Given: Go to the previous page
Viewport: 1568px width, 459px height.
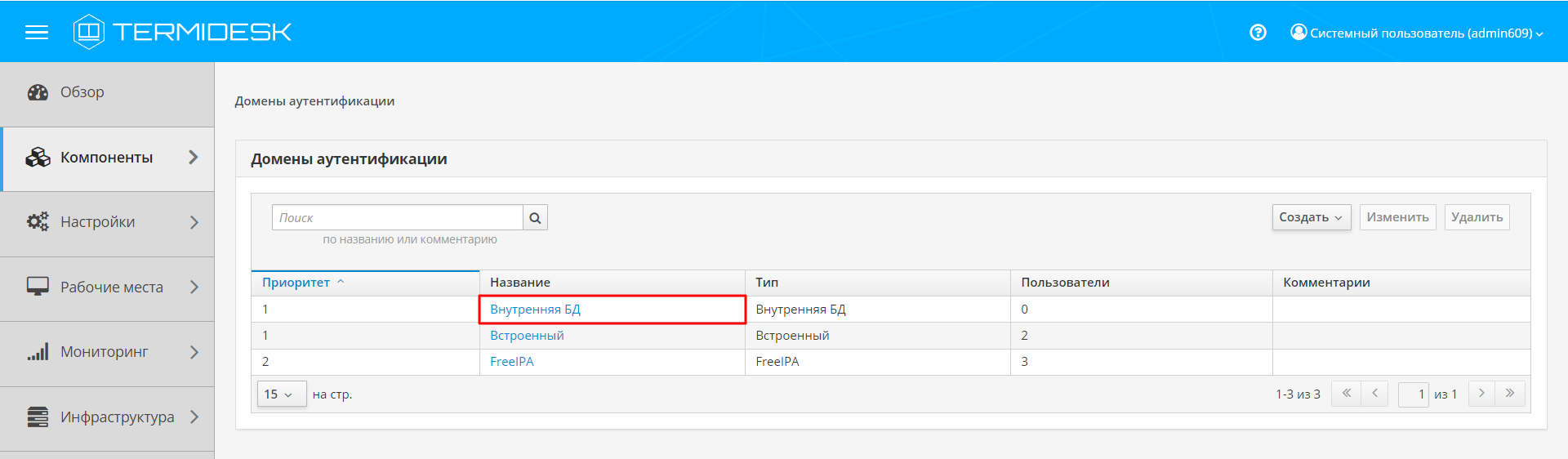Looking at the screenshot, I should click(x=1374, y=394).
